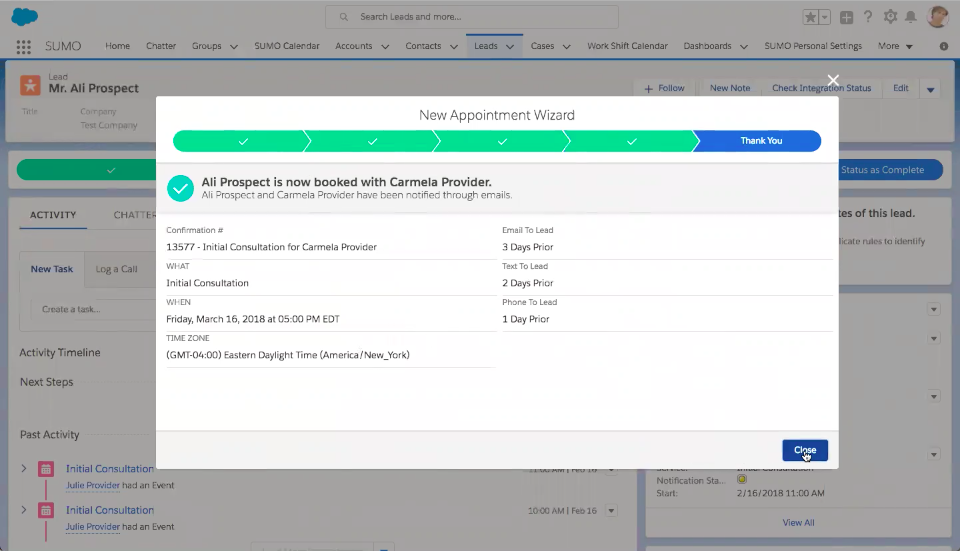Click the first Initial Consultation calendar icon
960x551 pixels.
pos(46,469)
